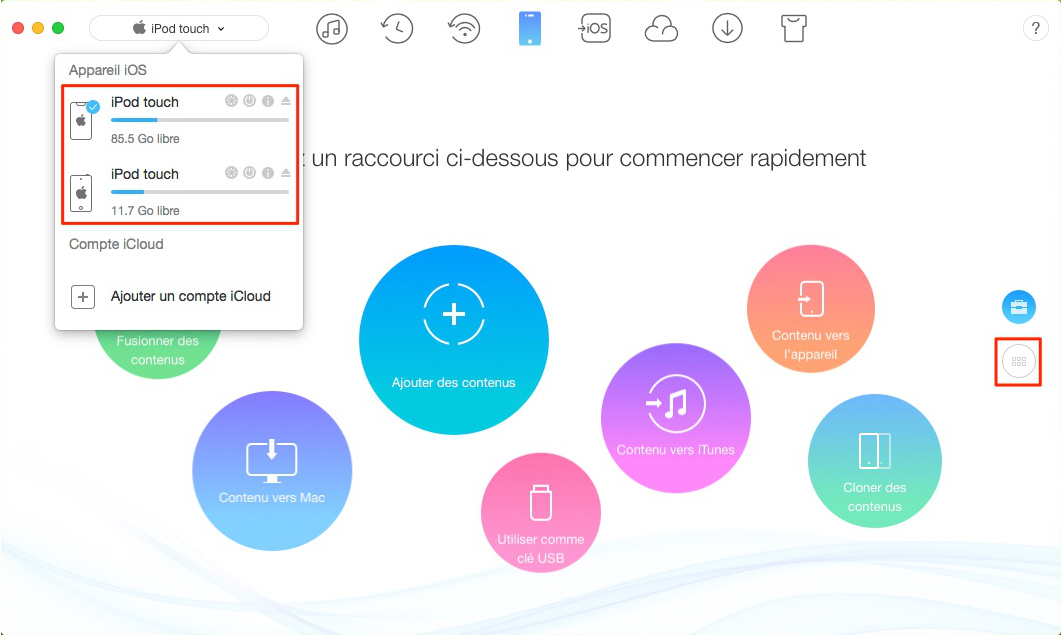The width and height of the screenshot is (1061, 636).
Task: Open the media downloader arrow icon
Action: tap(727, 29)
